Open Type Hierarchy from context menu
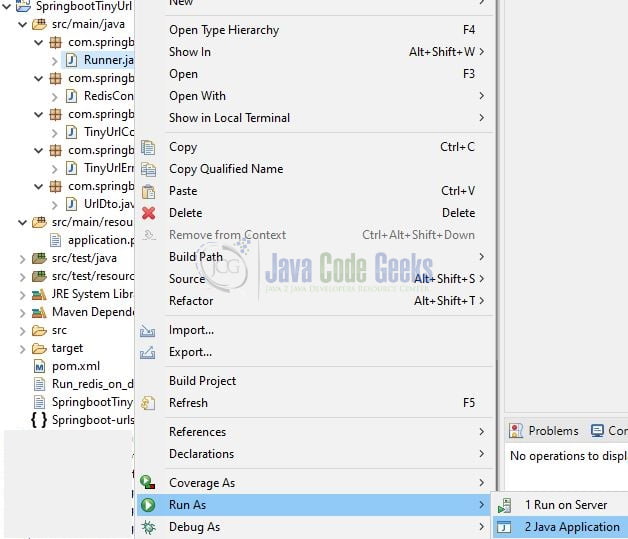This screenshot has height=539, width=628. click(315, 30)
